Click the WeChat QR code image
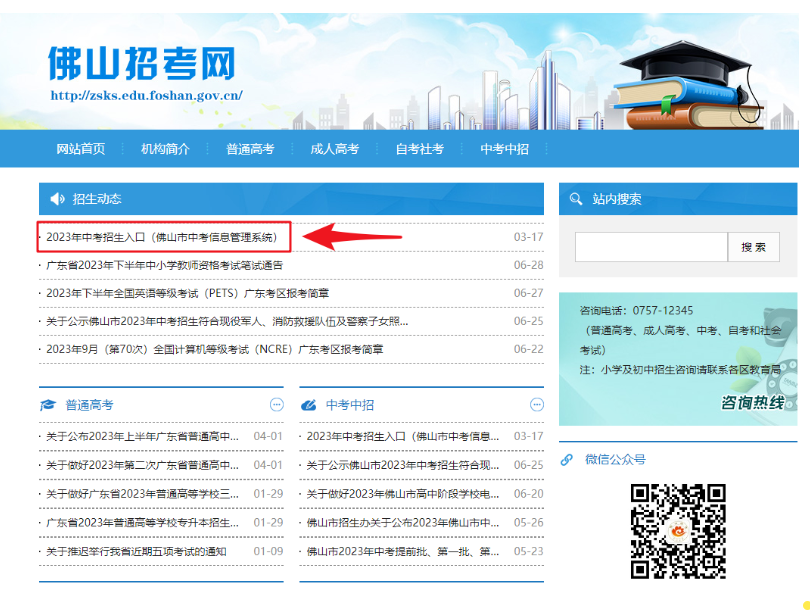810x615 pixels. [677, 530]
